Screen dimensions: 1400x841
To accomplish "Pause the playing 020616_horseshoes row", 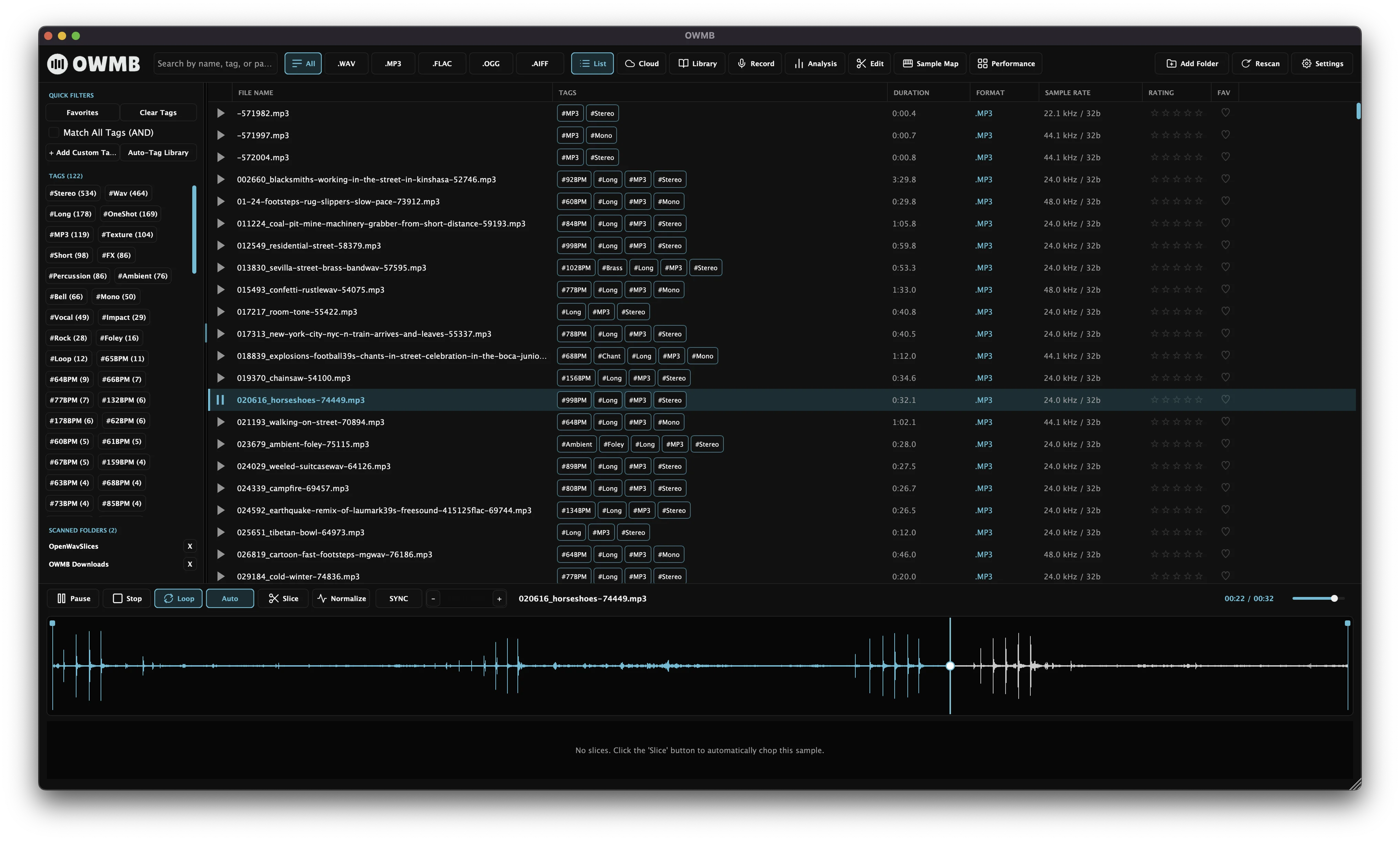I will click(220, 400).
